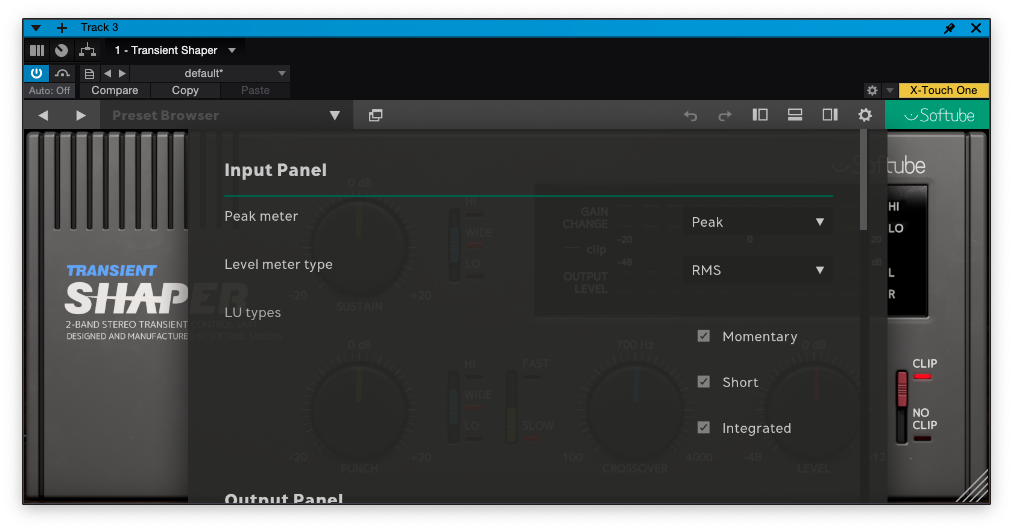Viewport: 1013px width, 531px height.
Task: Click the settings panel vertical scrollbar
Action: pos(863,180)
